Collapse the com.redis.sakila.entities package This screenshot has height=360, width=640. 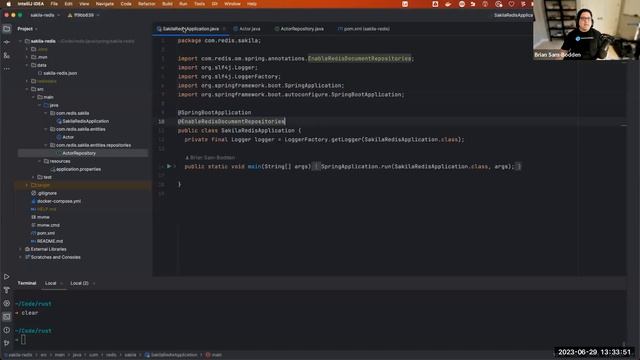[x=46, y=129]
